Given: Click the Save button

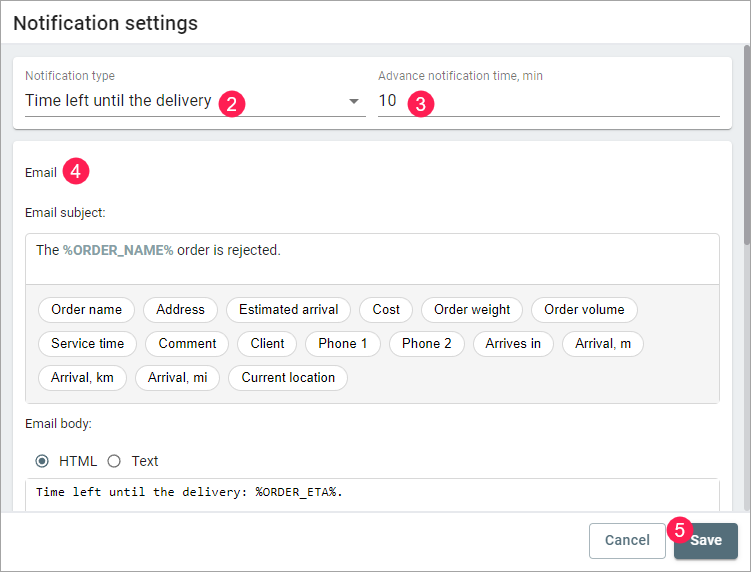Looking at the screenshot, I should pos(706,540).
